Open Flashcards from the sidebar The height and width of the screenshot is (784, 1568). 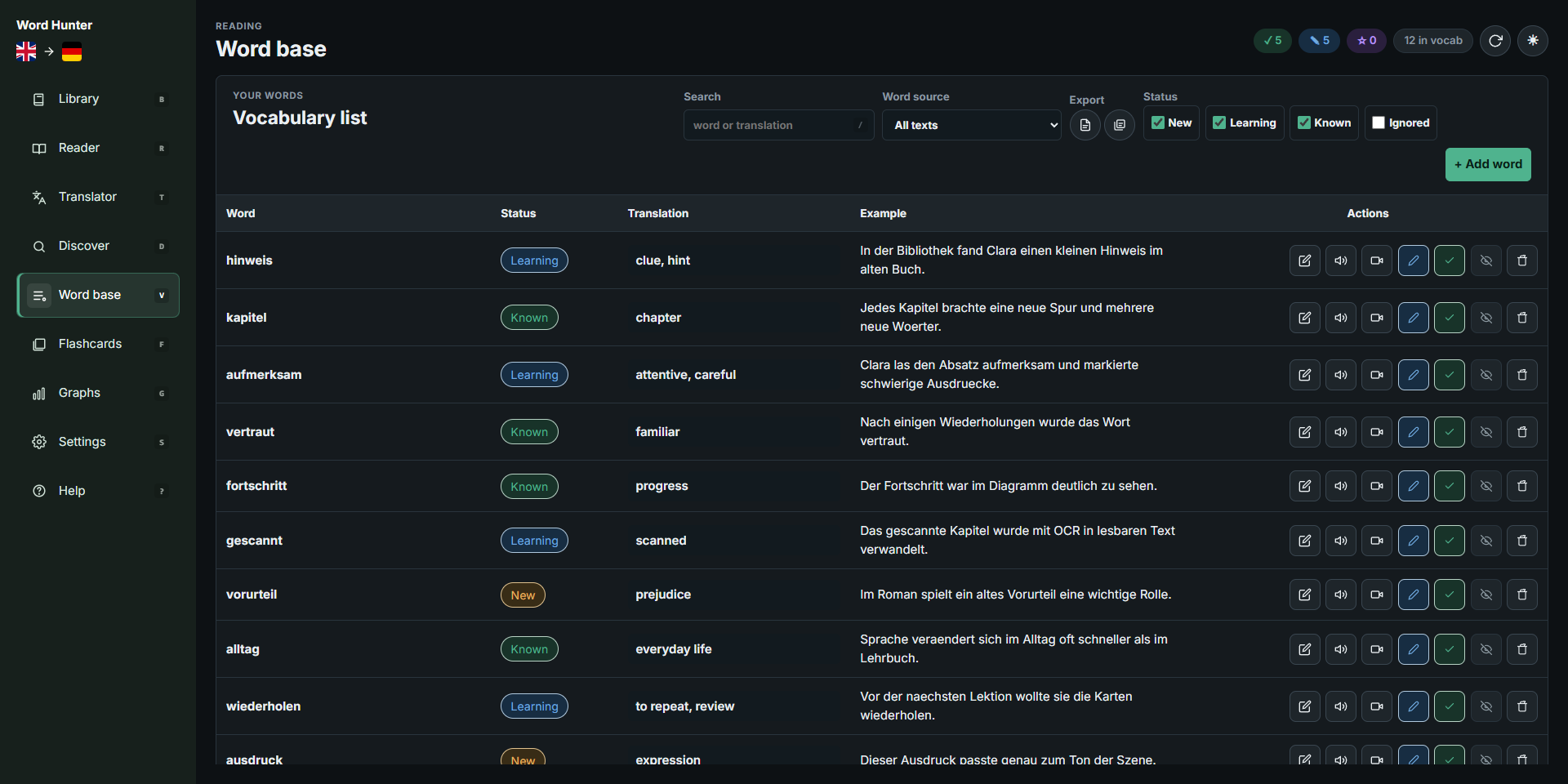98,344
